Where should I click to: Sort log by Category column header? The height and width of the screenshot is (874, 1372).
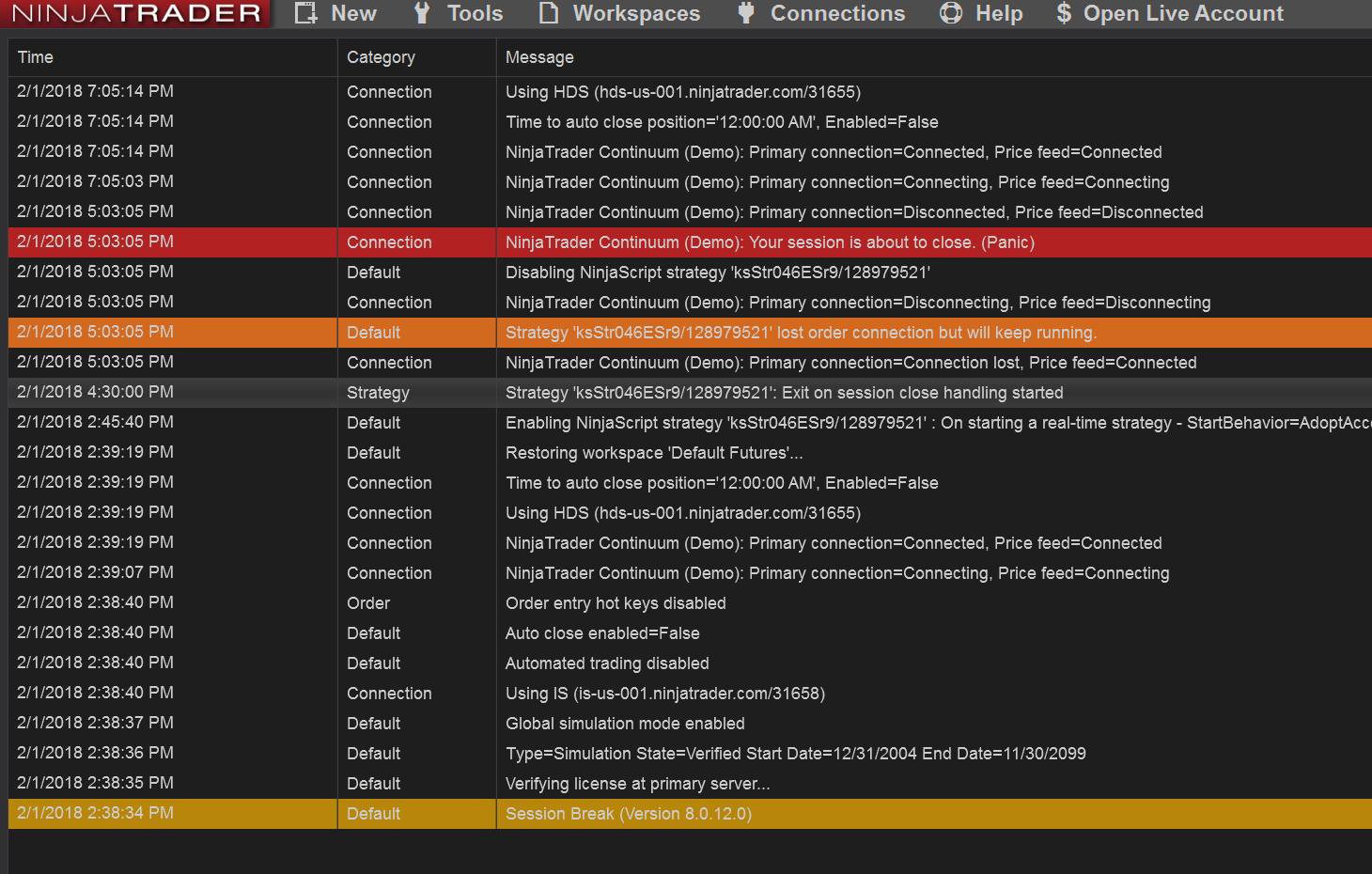[381, 57]
